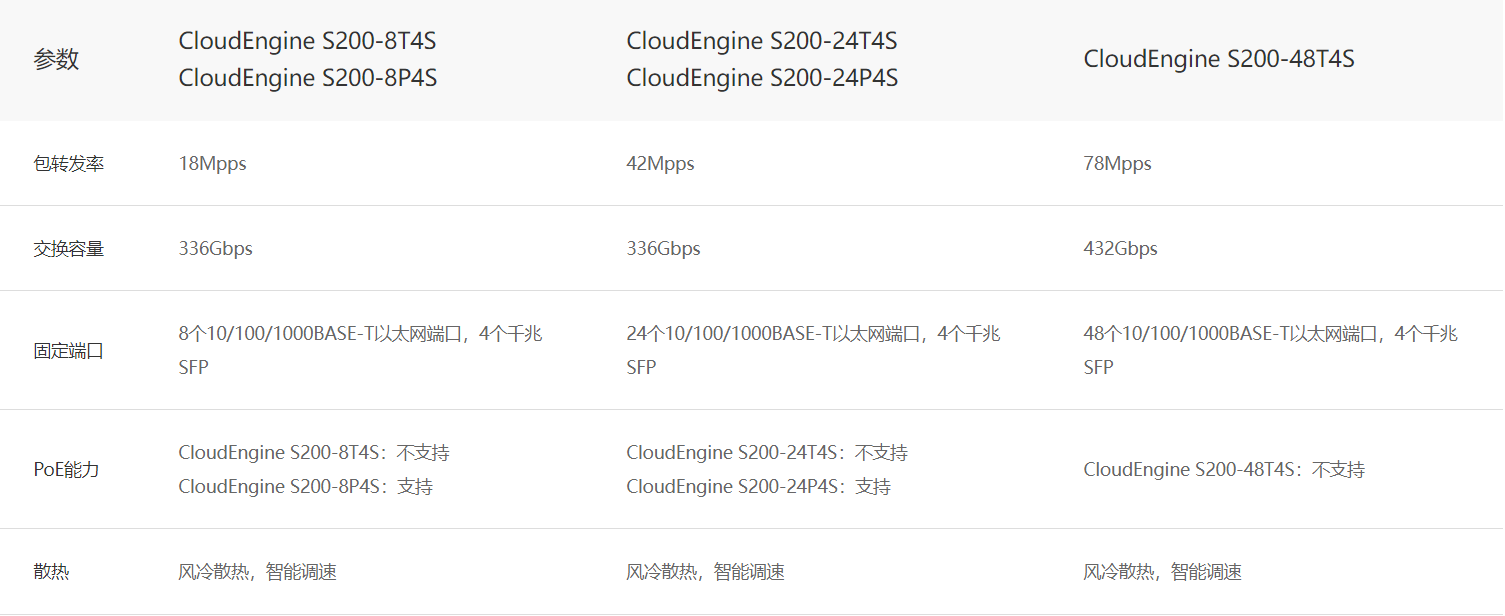The height and width of the screenshot is (616, 1505).
Task: Select CloudEngine S200-24P4S header text
Action: click(762, 78)
